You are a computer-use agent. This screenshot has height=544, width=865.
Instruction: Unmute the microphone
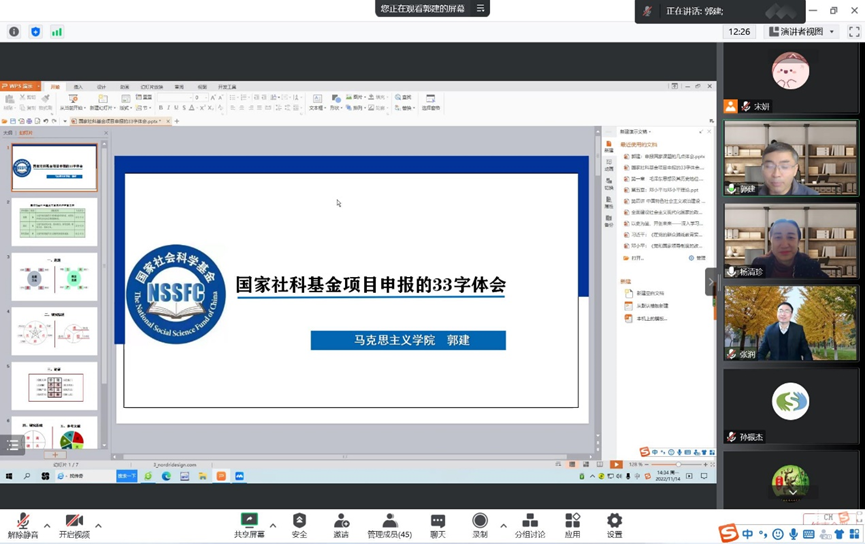tap(22, 524)
